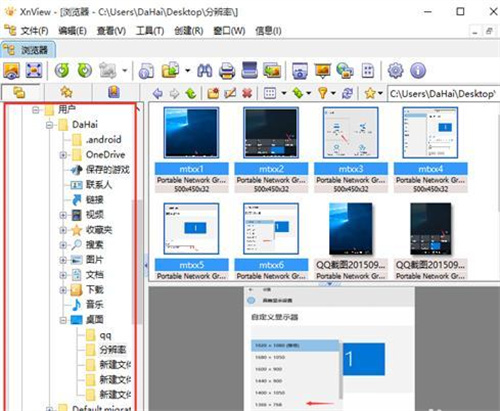This screenshot has width=500, height=411.
Task: Click the folder batch convert icon
Action: 170,71
